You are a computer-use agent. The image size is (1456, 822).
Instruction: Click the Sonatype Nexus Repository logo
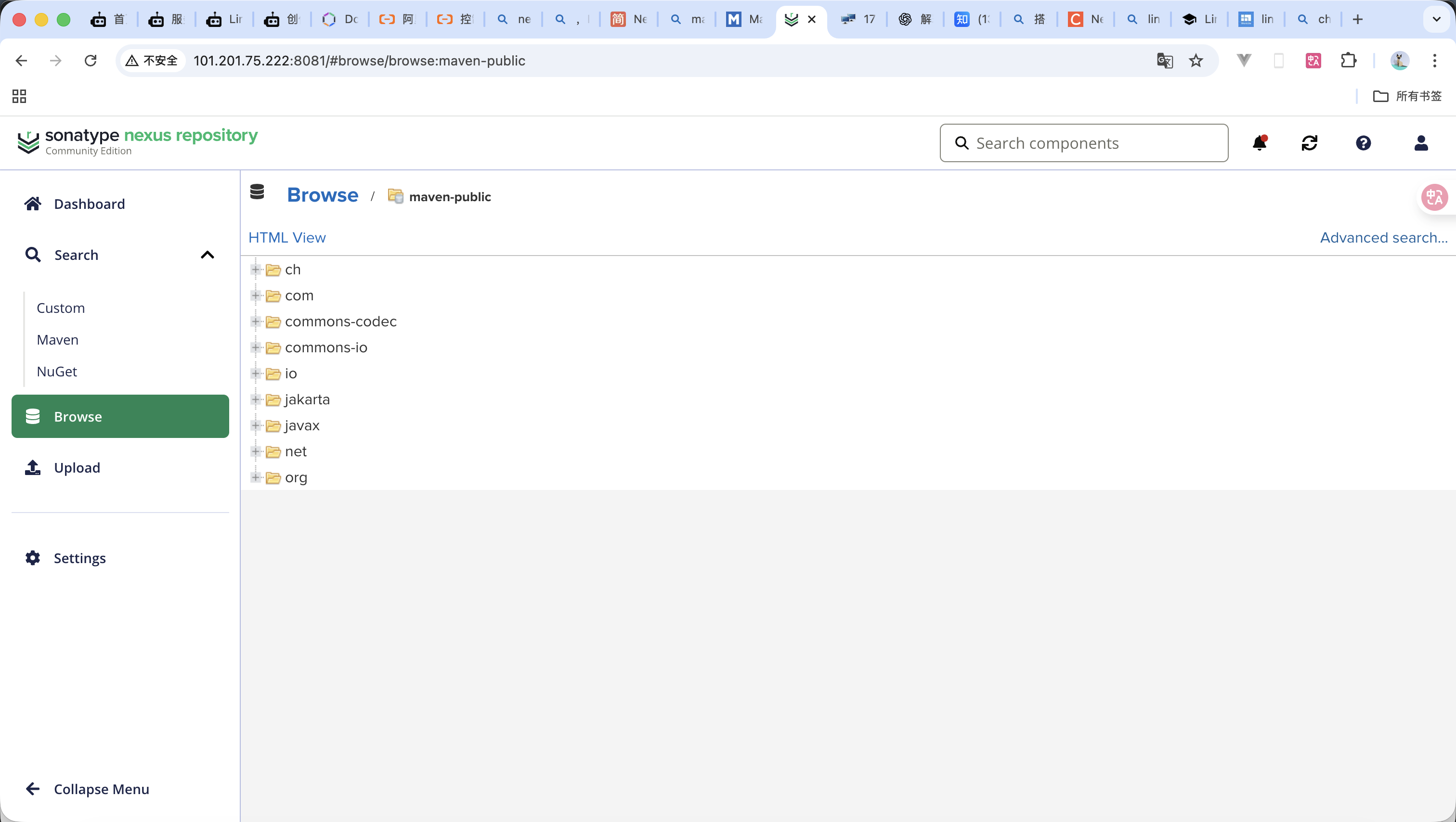(137, 141)
